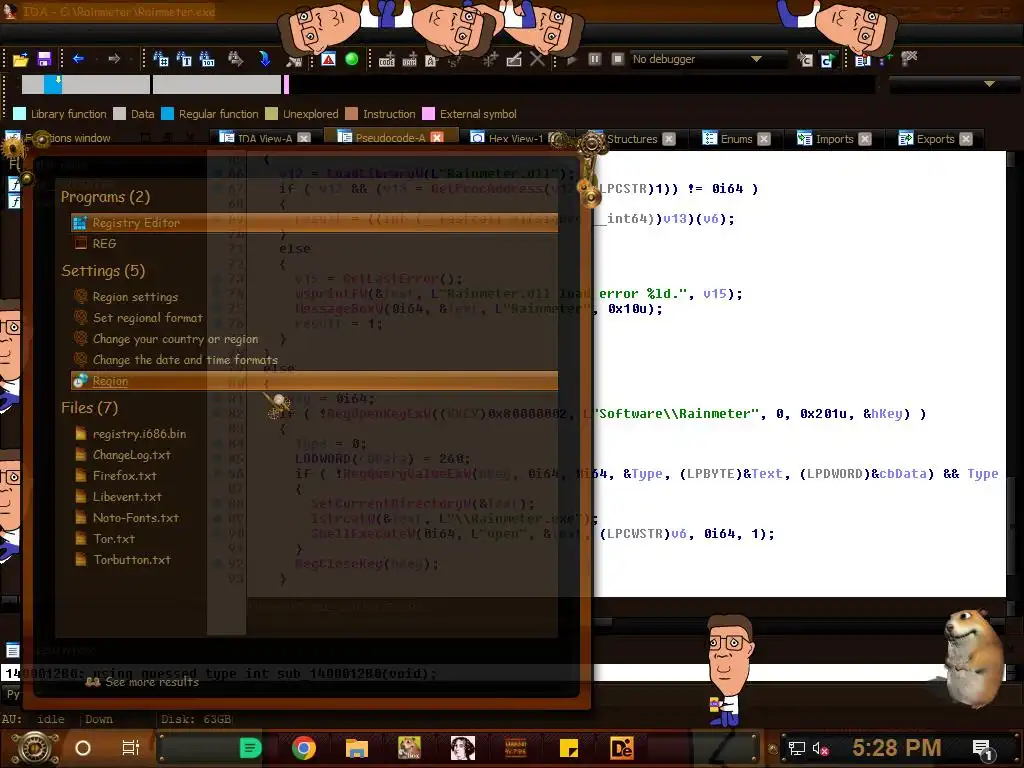Click the pink External symbol segment in navigation band
Screen dimensions: 1024x768
click(x=286, y=84)
